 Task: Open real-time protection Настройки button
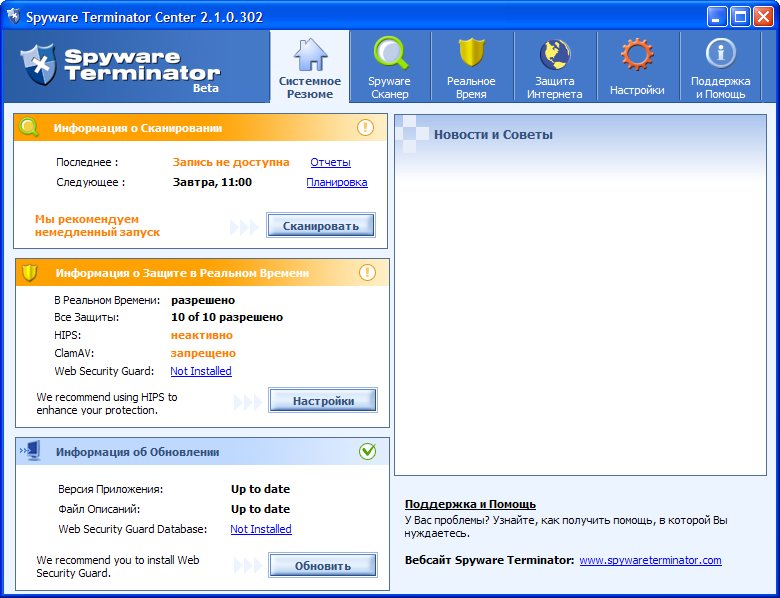click(x=323, y=400)
